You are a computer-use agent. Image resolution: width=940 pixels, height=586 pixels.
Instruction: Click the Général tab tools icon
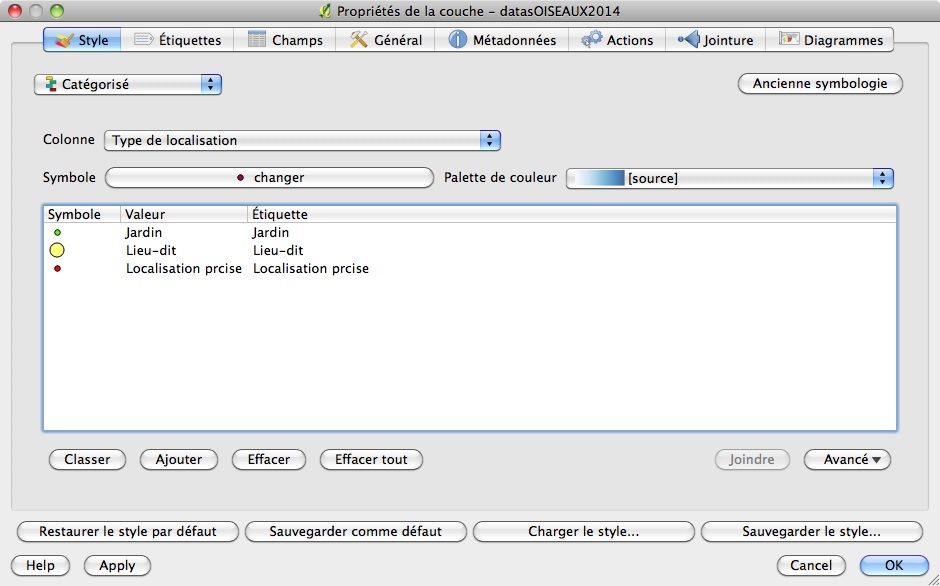click(358, 40)
